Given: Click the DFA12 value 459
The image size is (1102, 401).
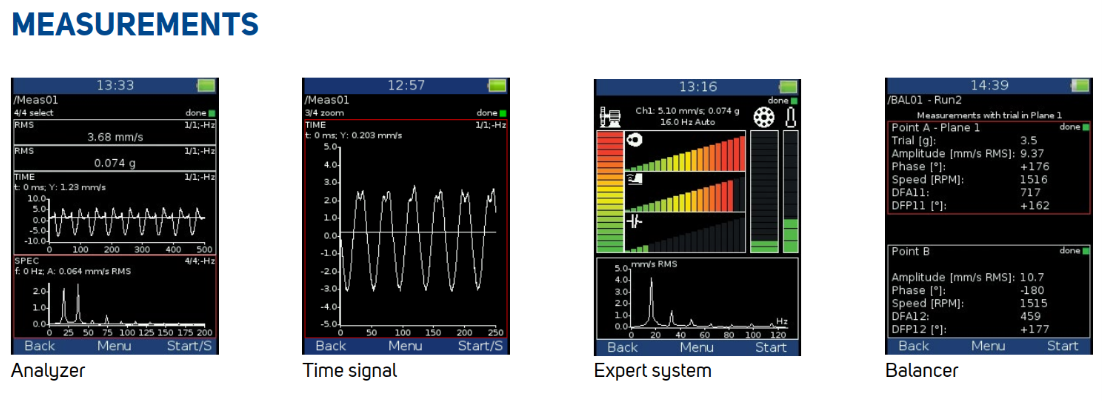Looking at the screenshot, I should (1030, 316).
